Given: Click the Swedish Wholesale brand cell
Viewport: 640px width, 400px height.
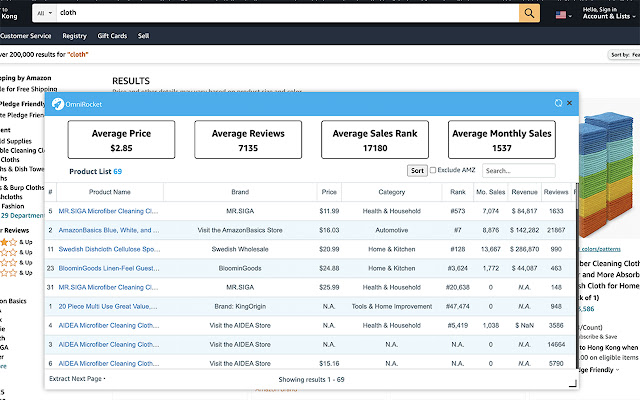Looking at the screenshot, I should pos(240,249).
